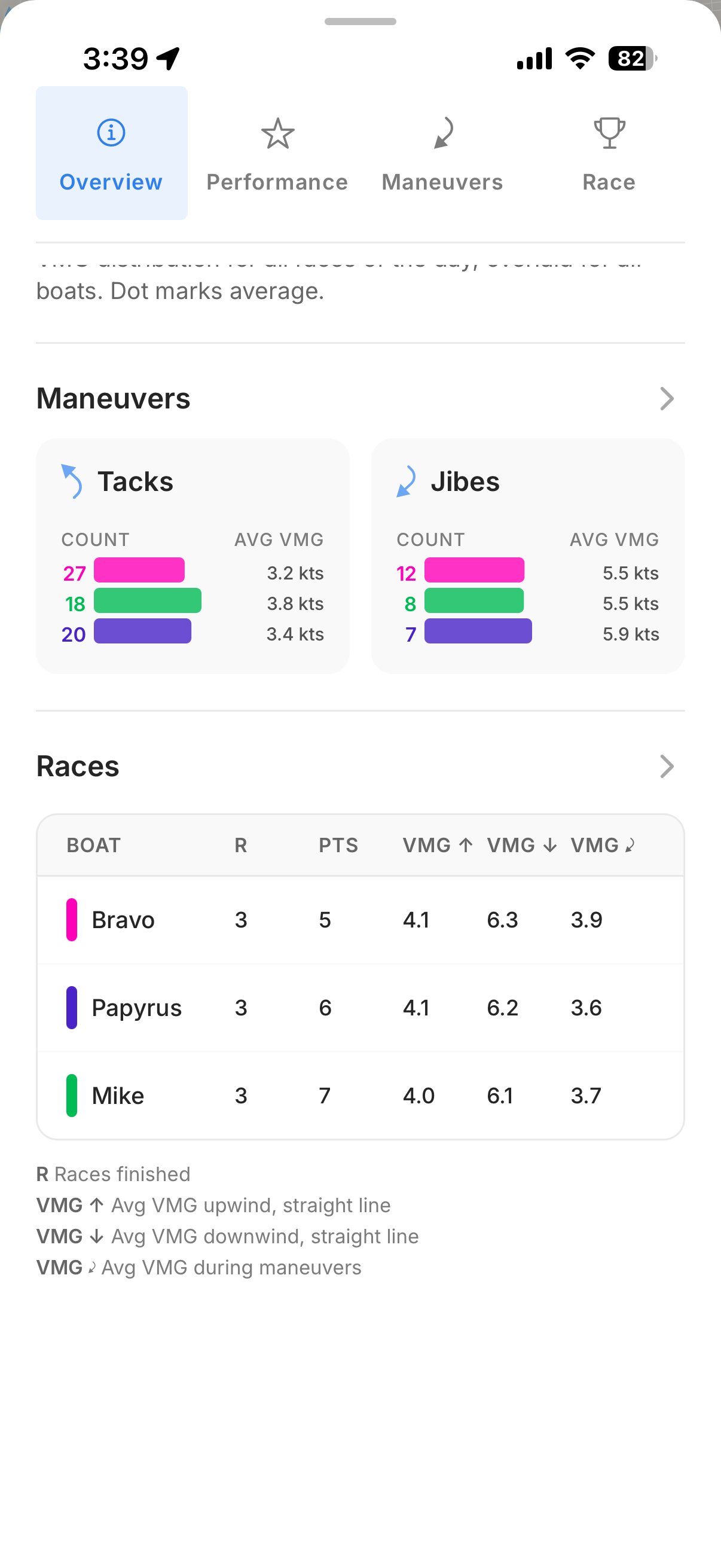721x1568 pixels.
Task: Tap the PTS column header
Action: (x=339, y=845)
